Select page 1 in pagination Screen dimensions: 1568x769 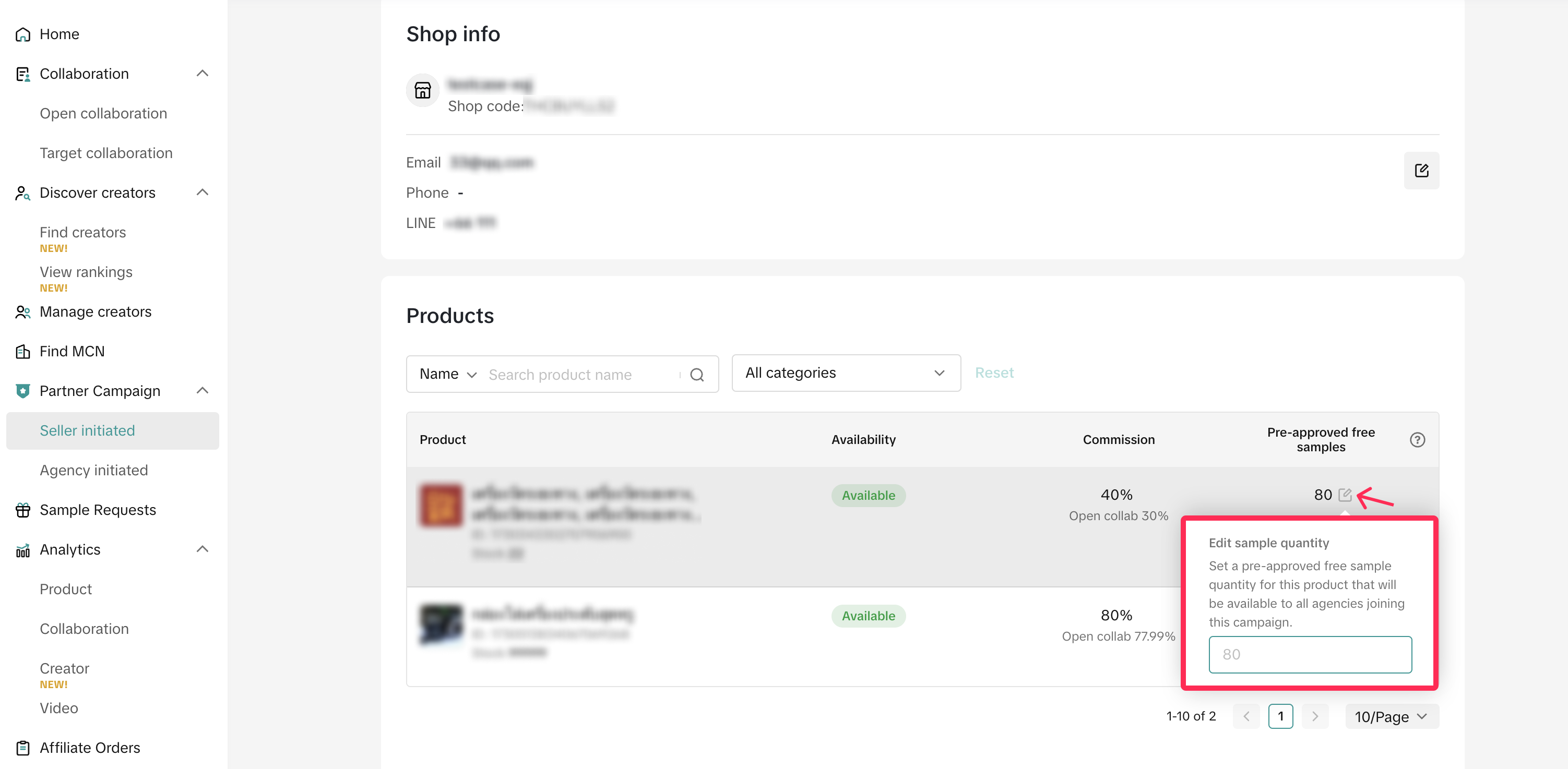(1280, 717)
